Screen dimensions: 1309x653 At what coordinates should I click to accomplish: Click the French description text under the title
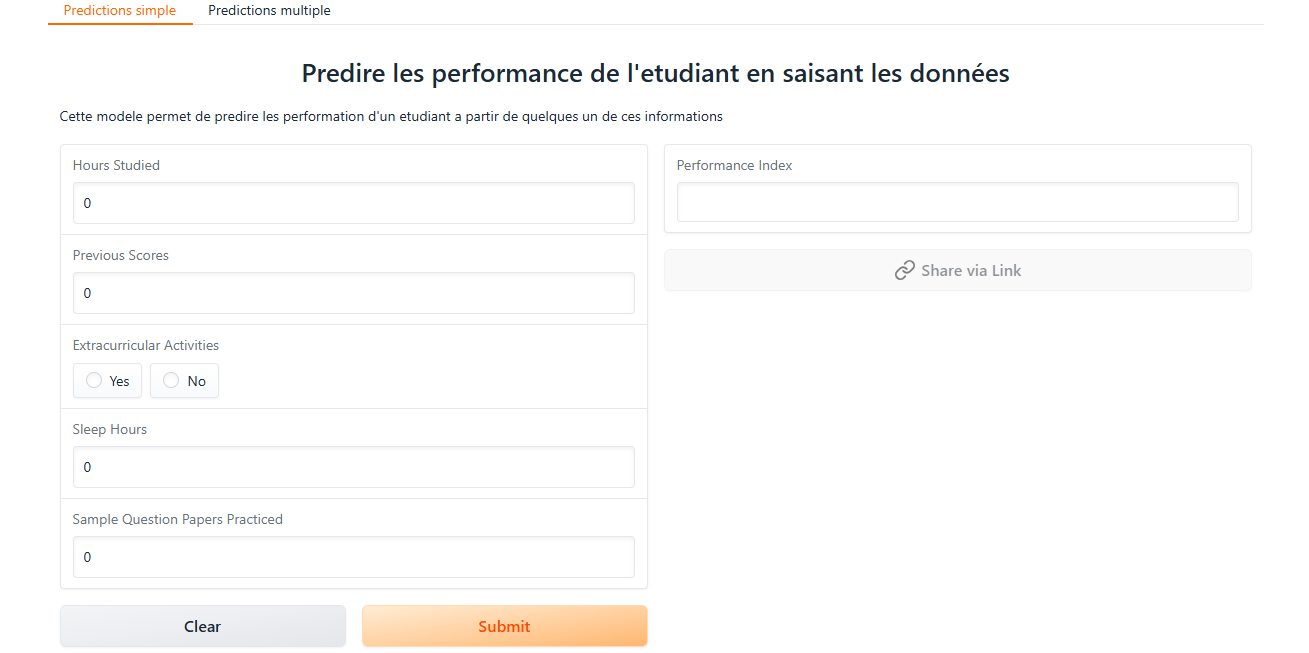pos(391,116)
